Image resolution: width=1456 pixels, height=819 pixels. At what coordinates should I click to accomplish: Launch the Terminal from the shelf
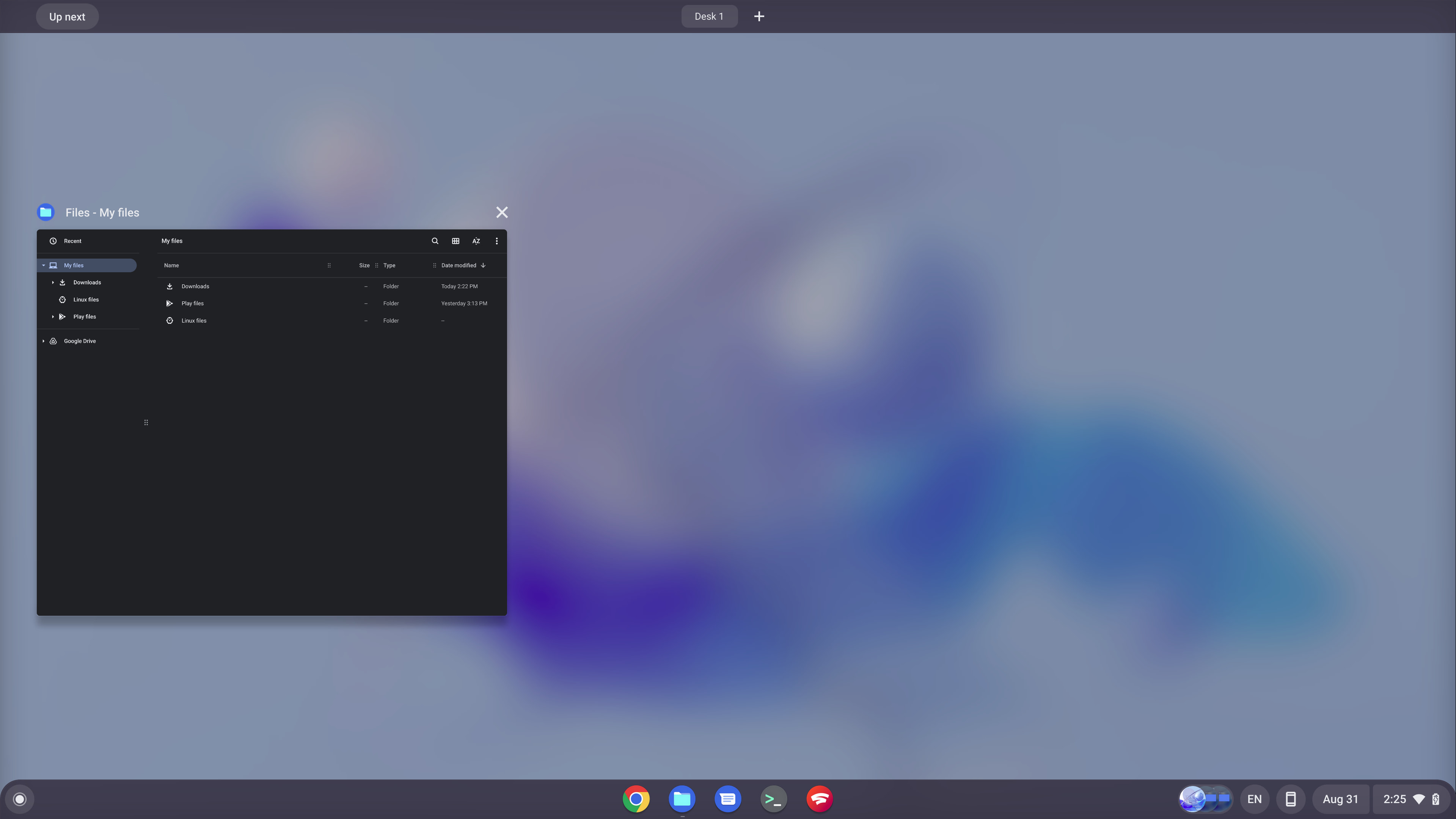(773, 799)
